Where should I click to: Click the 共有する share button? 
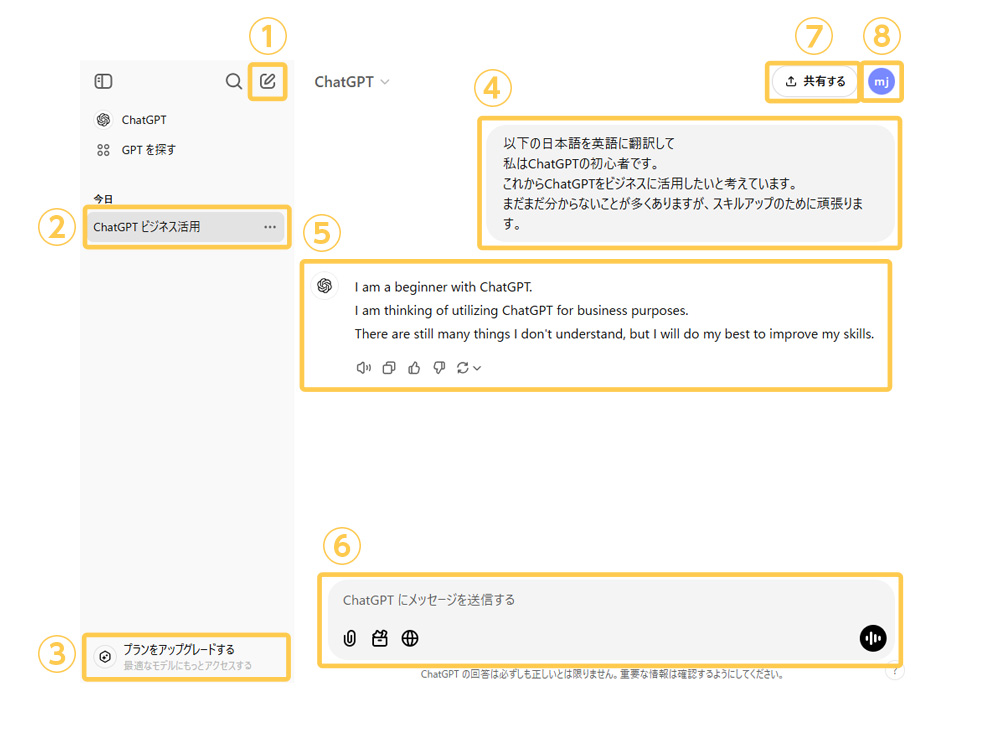click(x=815, y=82)
